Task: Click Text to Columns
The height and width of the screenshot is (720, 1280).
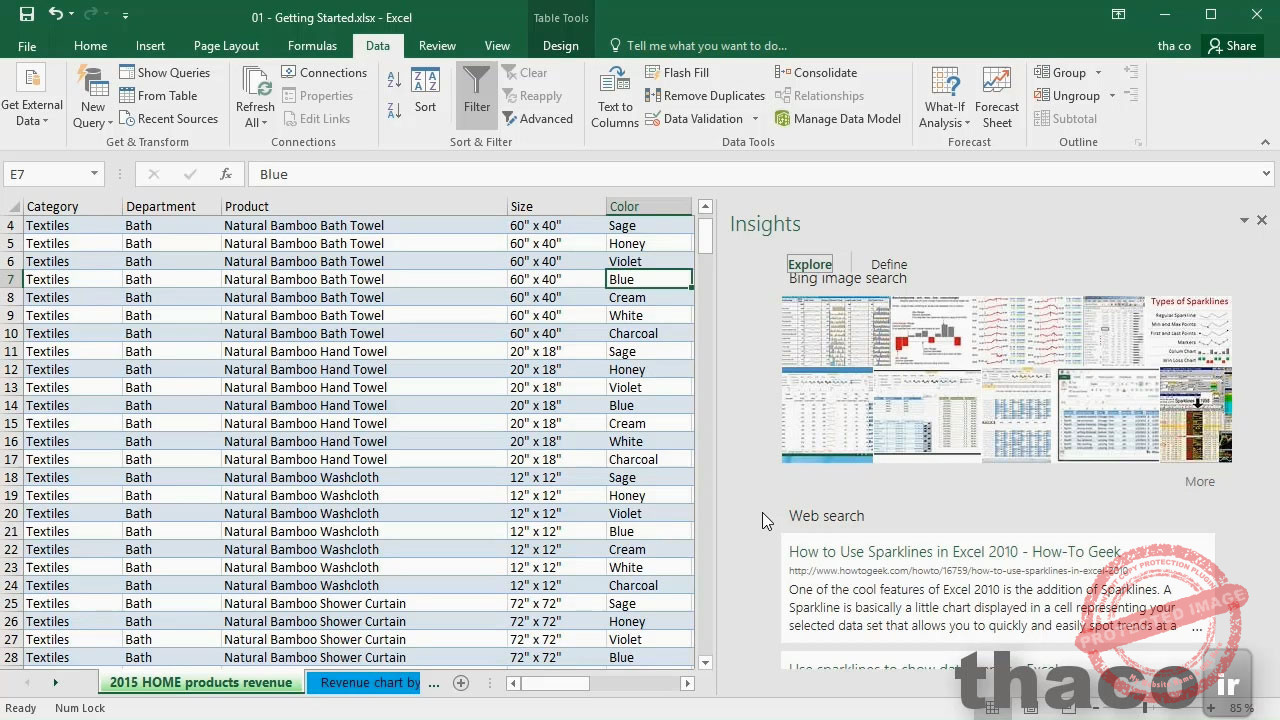Action: point(615,98)
